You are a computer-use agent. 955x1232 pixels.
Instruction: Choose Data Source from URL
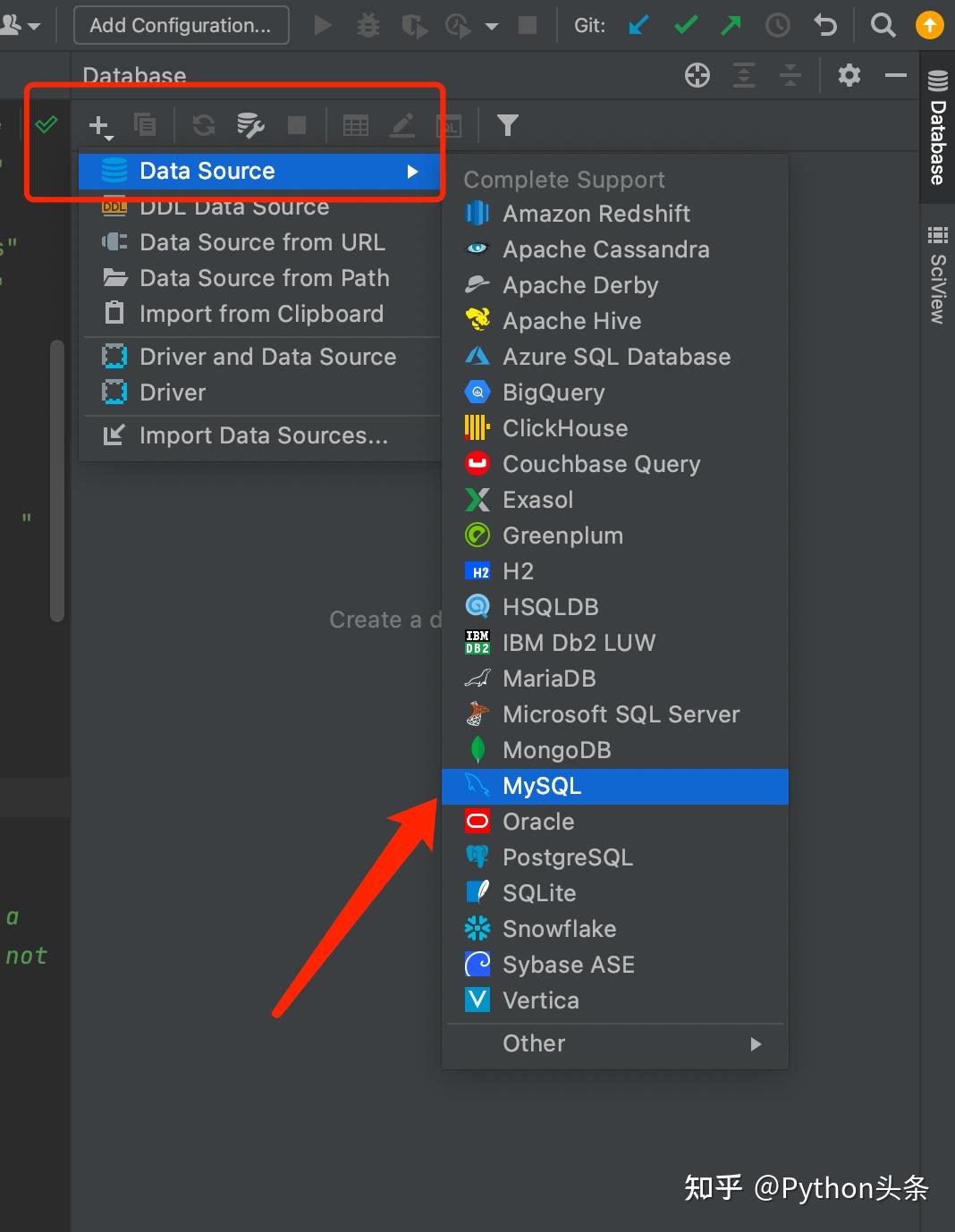click(x=259, y=242)
